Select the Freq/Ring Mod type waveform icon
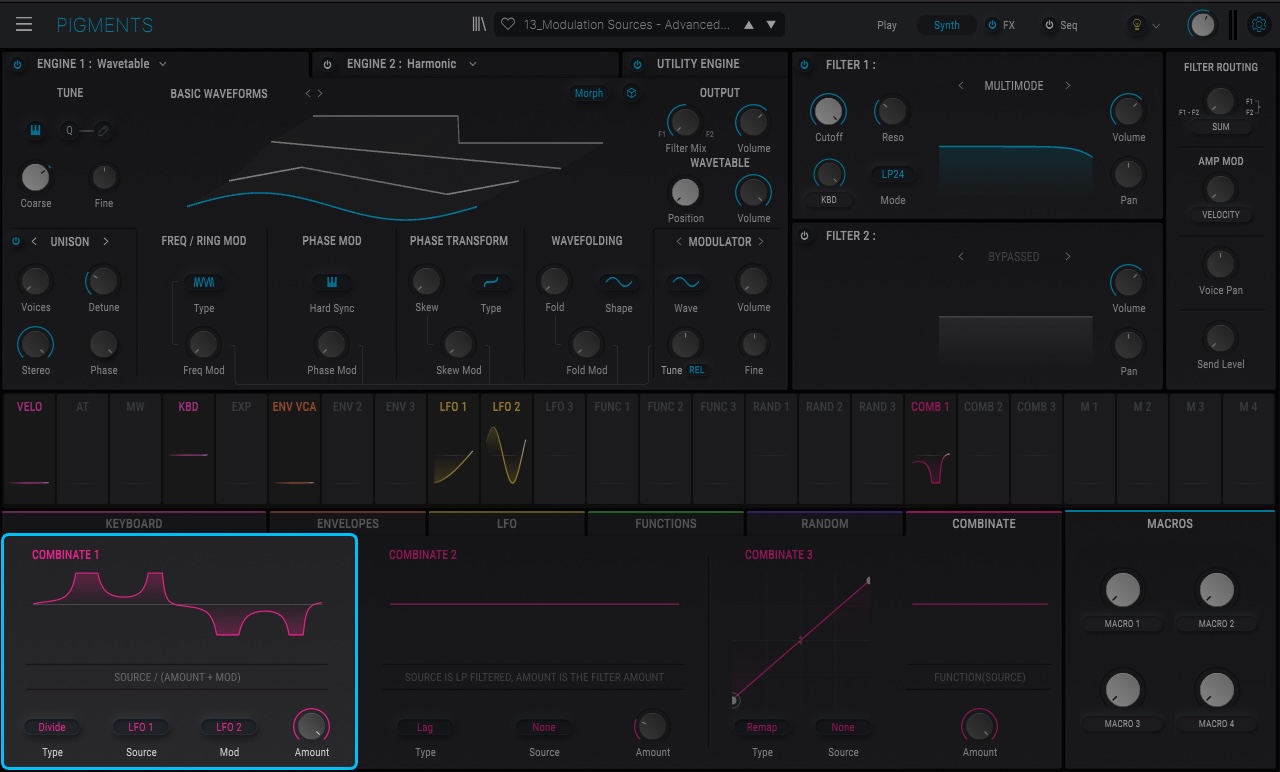This screenshot has height=772, width=1280. click(x=204, y=282)
